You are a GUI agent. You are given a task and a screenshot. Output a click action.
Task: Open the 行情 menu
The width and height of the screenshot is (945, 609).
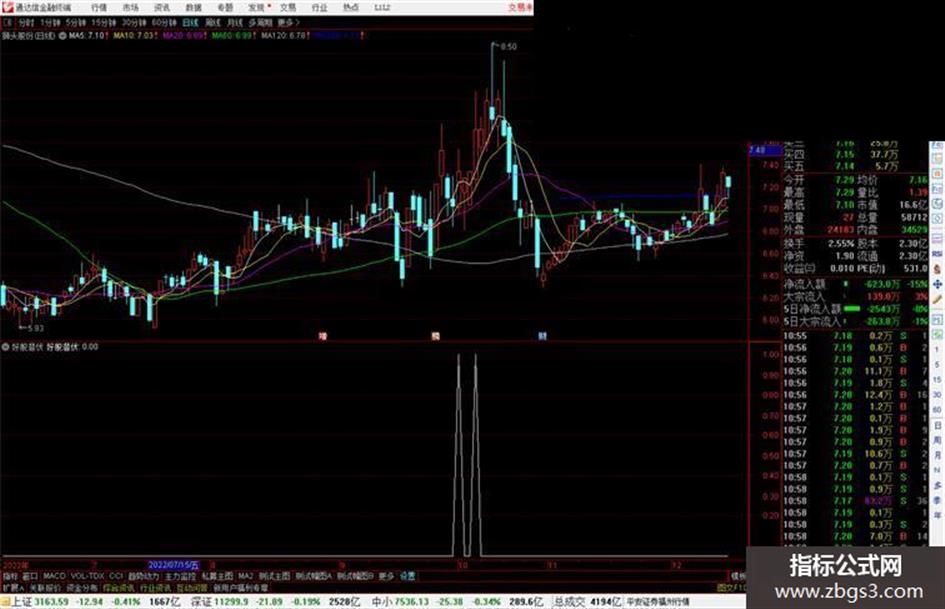[x=99, y=7]
